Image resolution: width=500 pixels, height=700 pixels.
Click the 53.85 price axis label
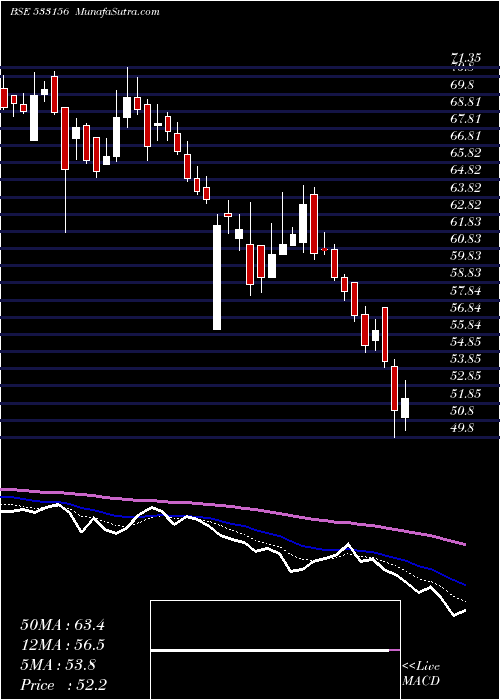coord(466,359)
